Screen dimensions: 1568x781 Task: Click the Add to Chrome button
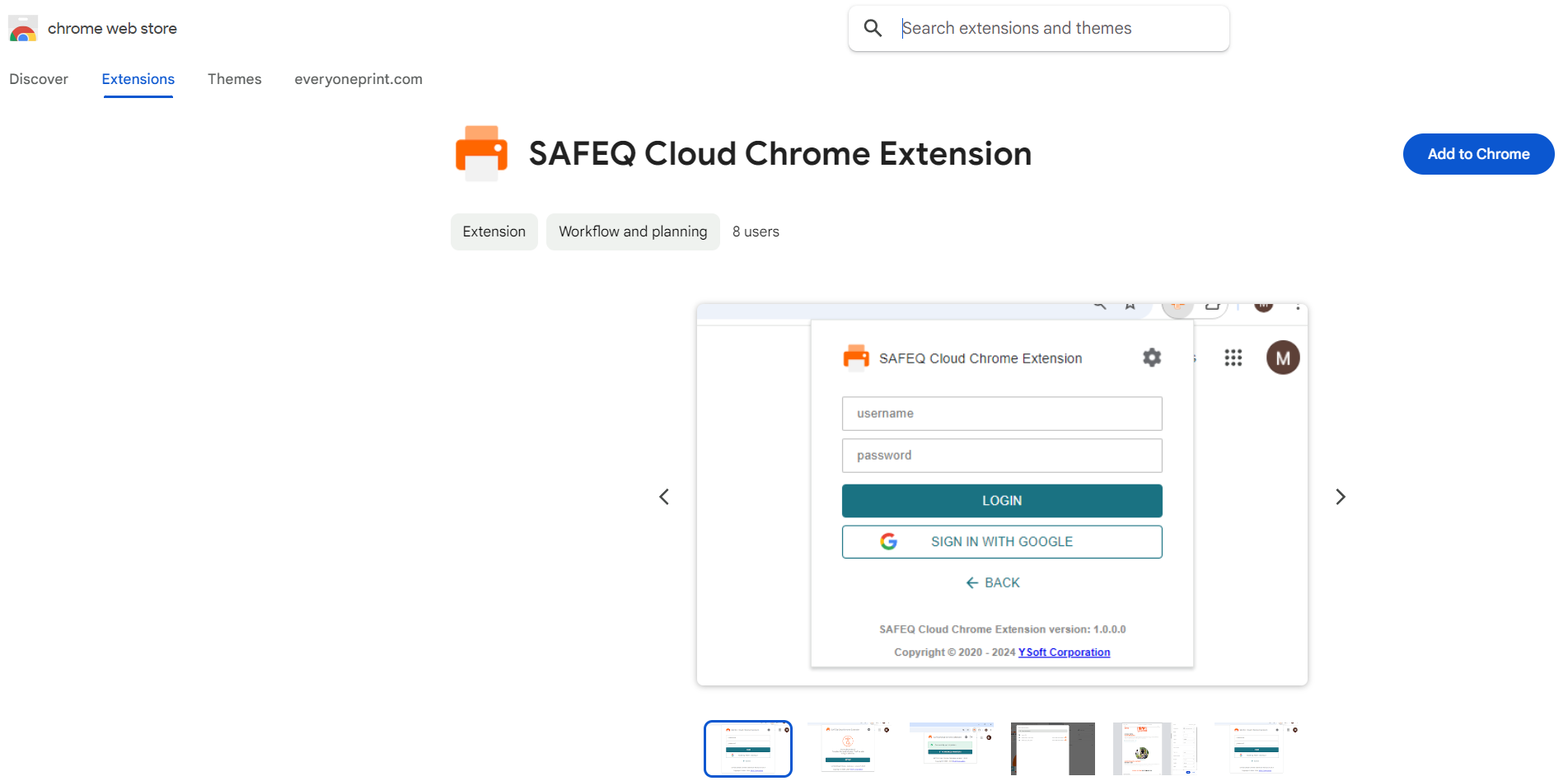click(x=1477, y=154)
